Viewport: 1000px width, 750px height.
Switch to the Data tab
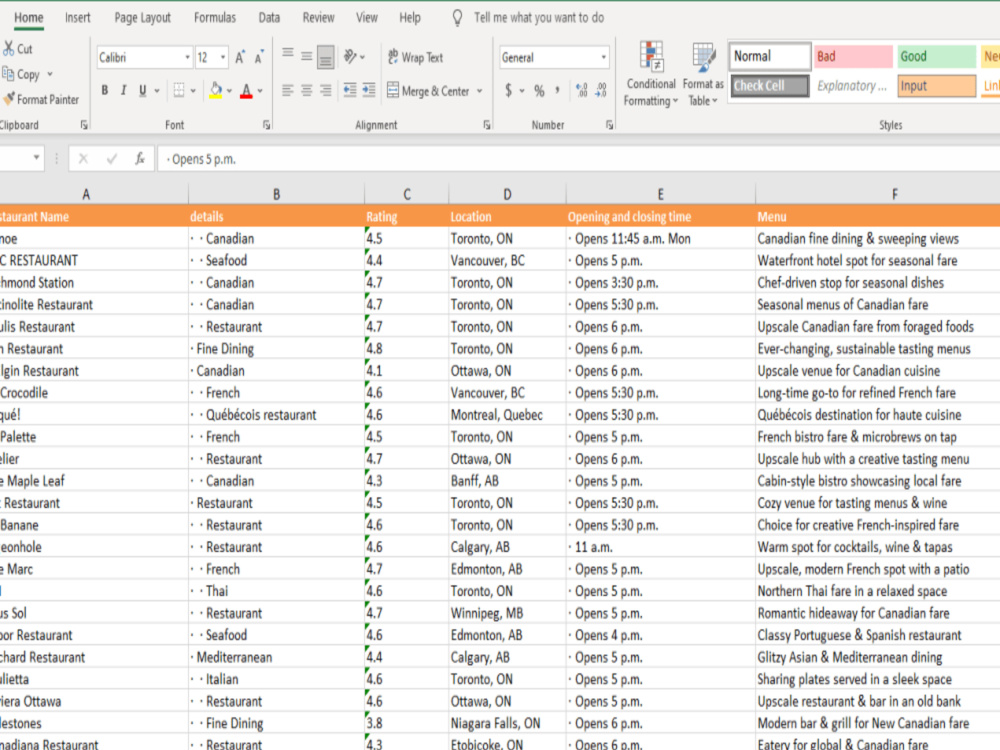(269, 18)
